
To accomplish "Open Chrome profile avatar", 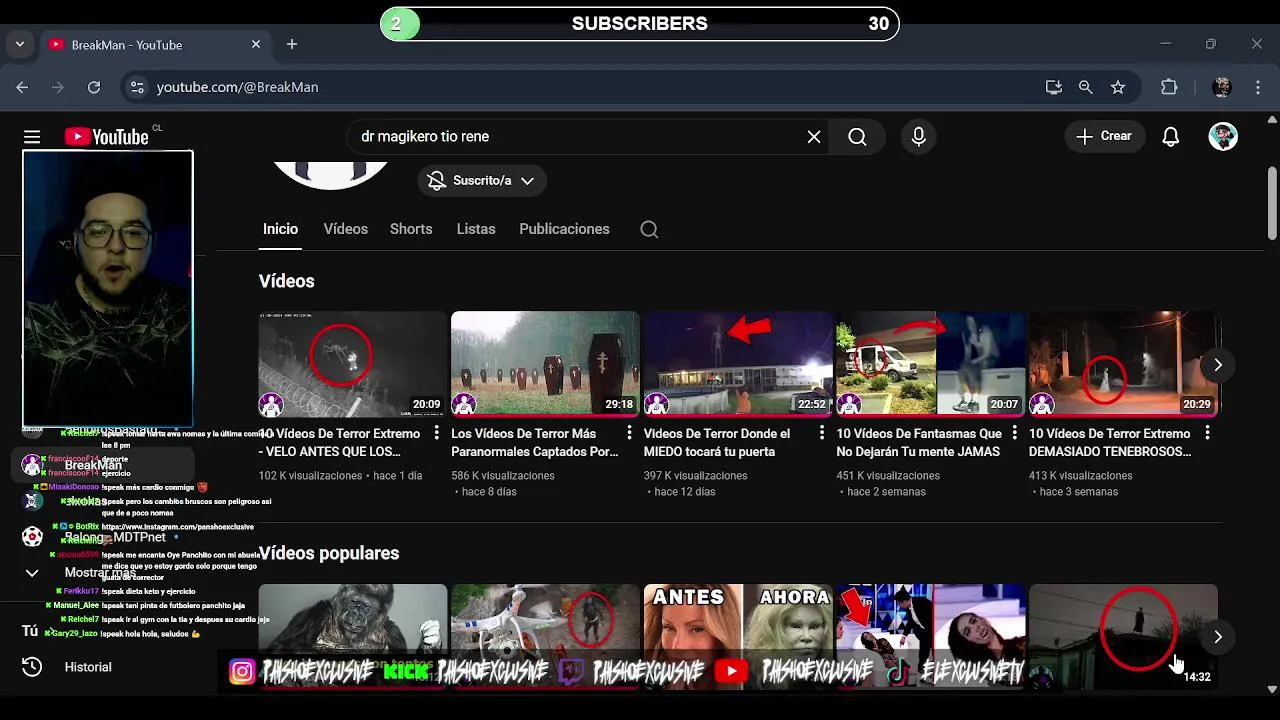I will pos(1222,87).
